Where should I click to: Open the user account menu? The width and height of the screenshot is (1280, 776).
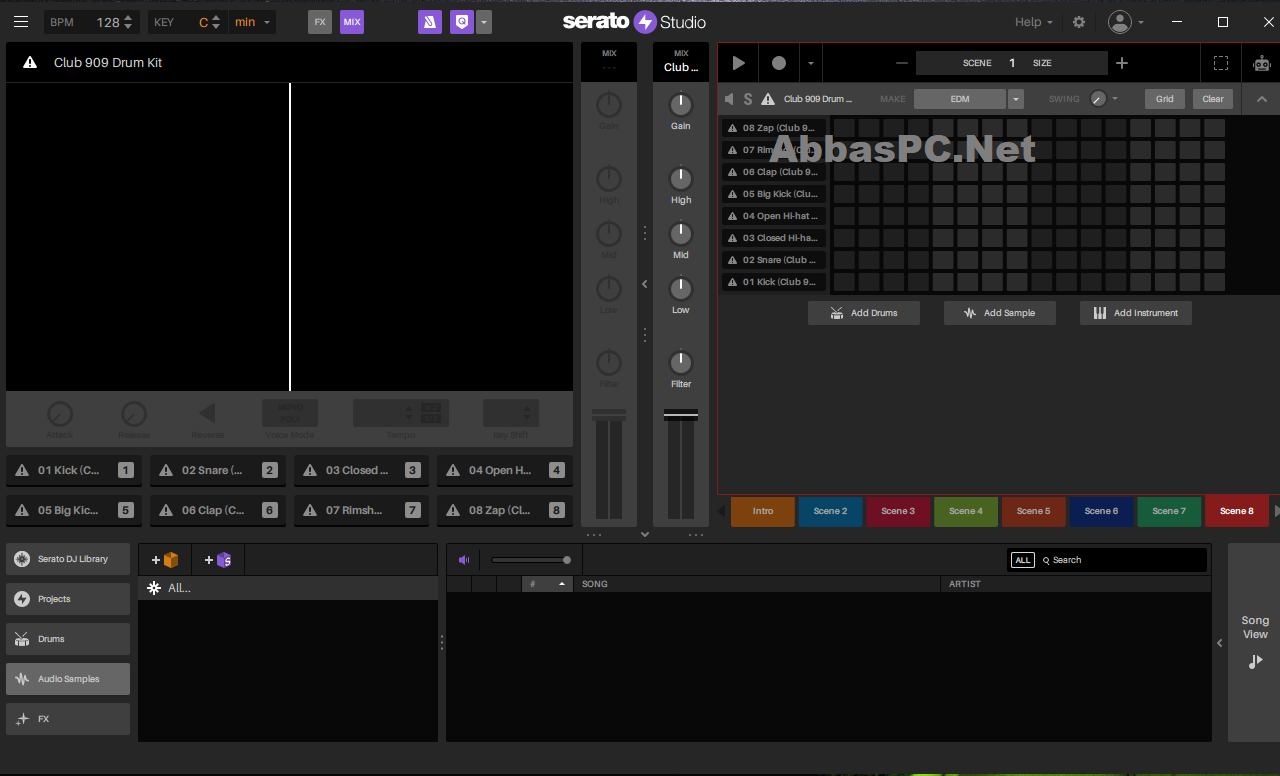[1126, 22]
